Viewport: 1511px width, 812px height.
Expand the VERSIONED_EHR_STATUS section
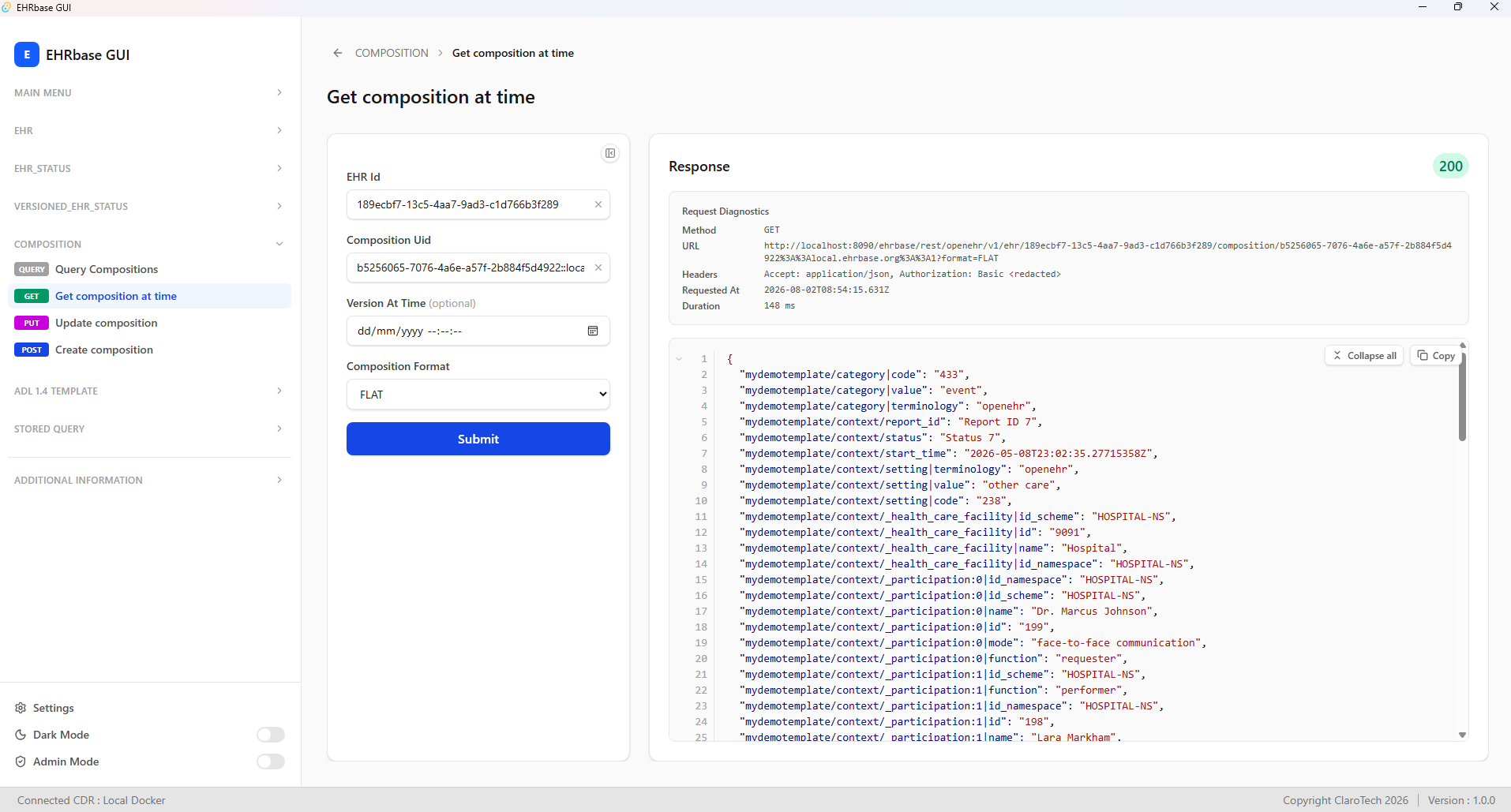[149, 206]
